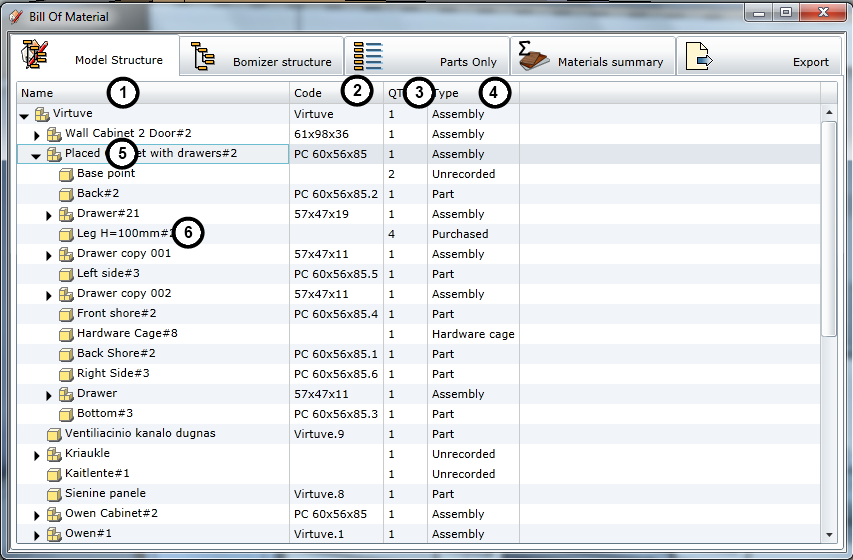Click the vertical scrollbar thumb
853x560 pixels.
(x=829, y=229)
